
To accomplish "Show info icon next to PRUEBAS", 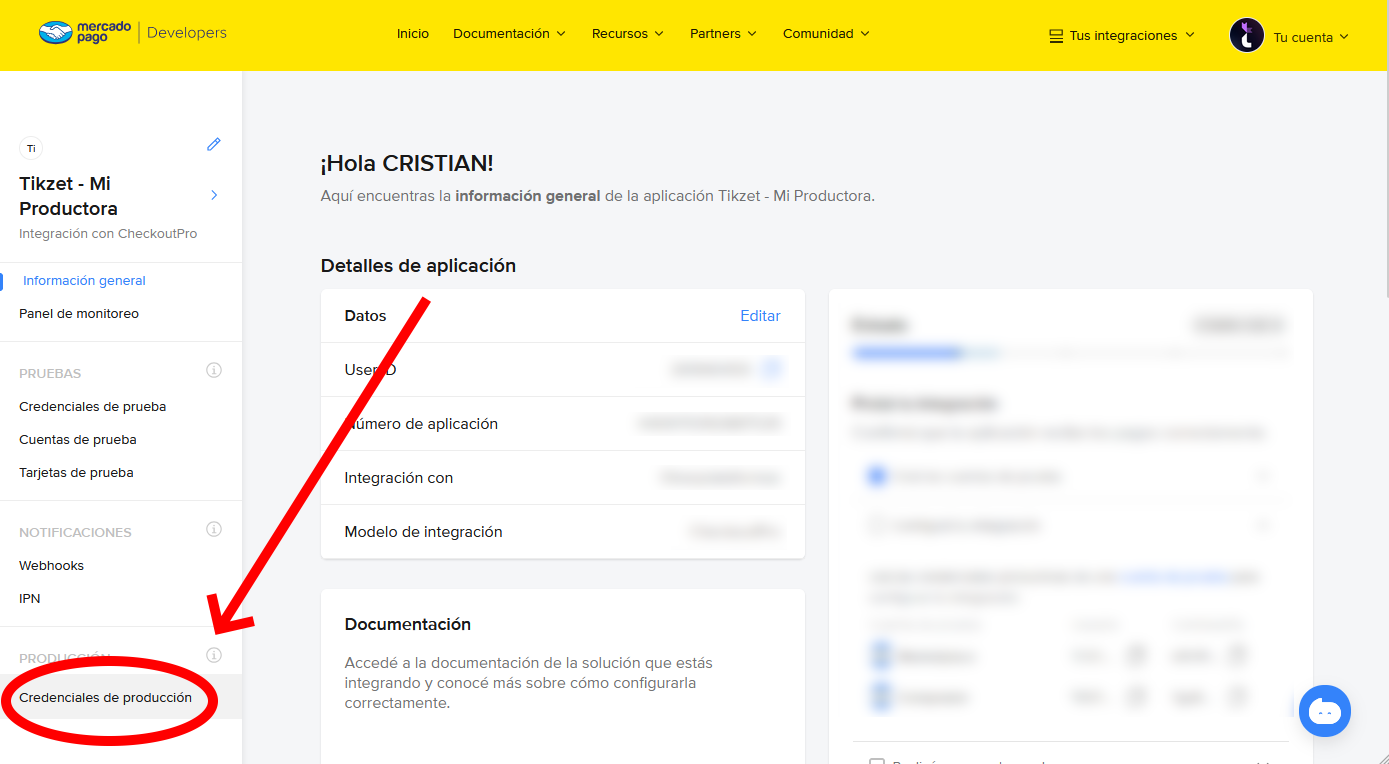I will point(214,370).
